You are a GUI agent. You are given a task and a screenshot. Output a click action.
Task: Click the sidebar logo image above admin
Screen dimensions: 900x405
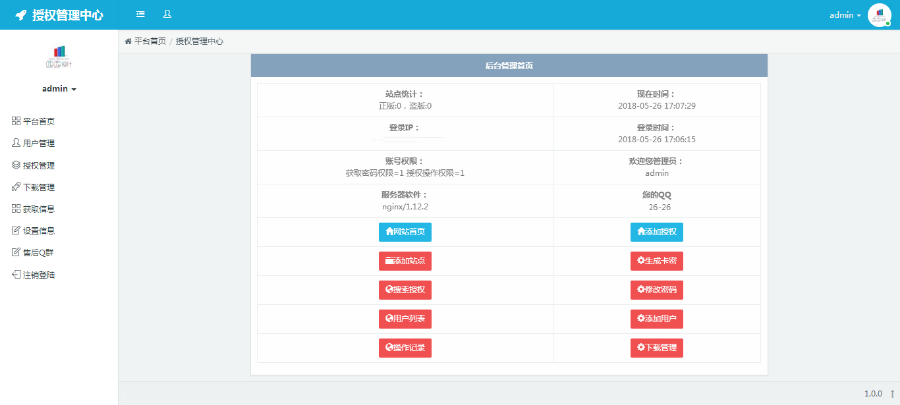point(59,56)
